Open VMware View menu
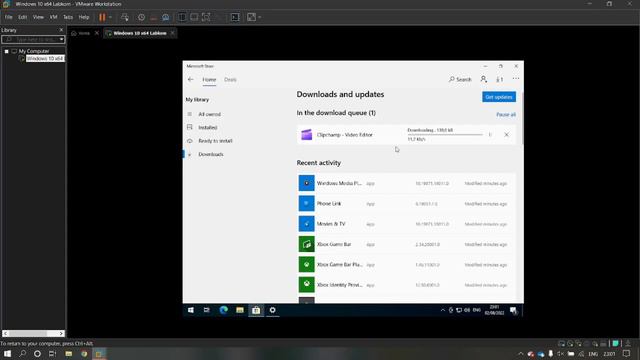 pos(38,17)
